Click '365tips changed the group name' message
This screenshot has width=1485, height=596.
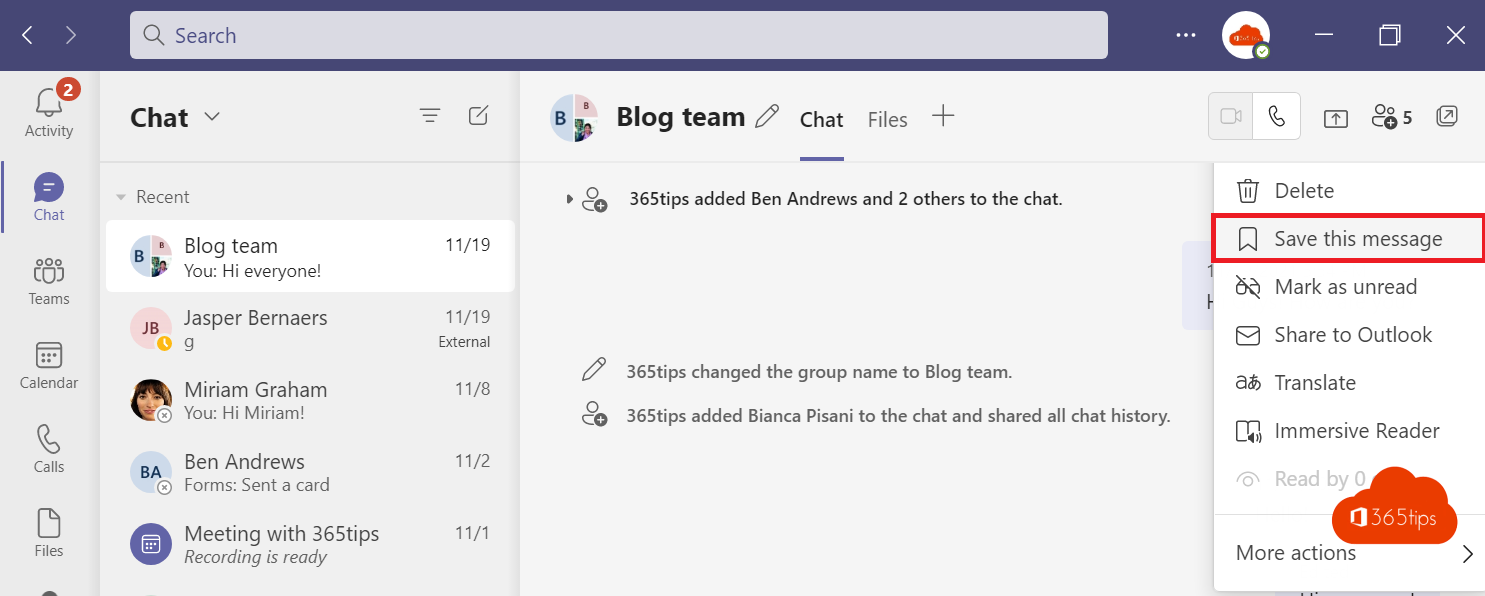click(x=819, y=372)
